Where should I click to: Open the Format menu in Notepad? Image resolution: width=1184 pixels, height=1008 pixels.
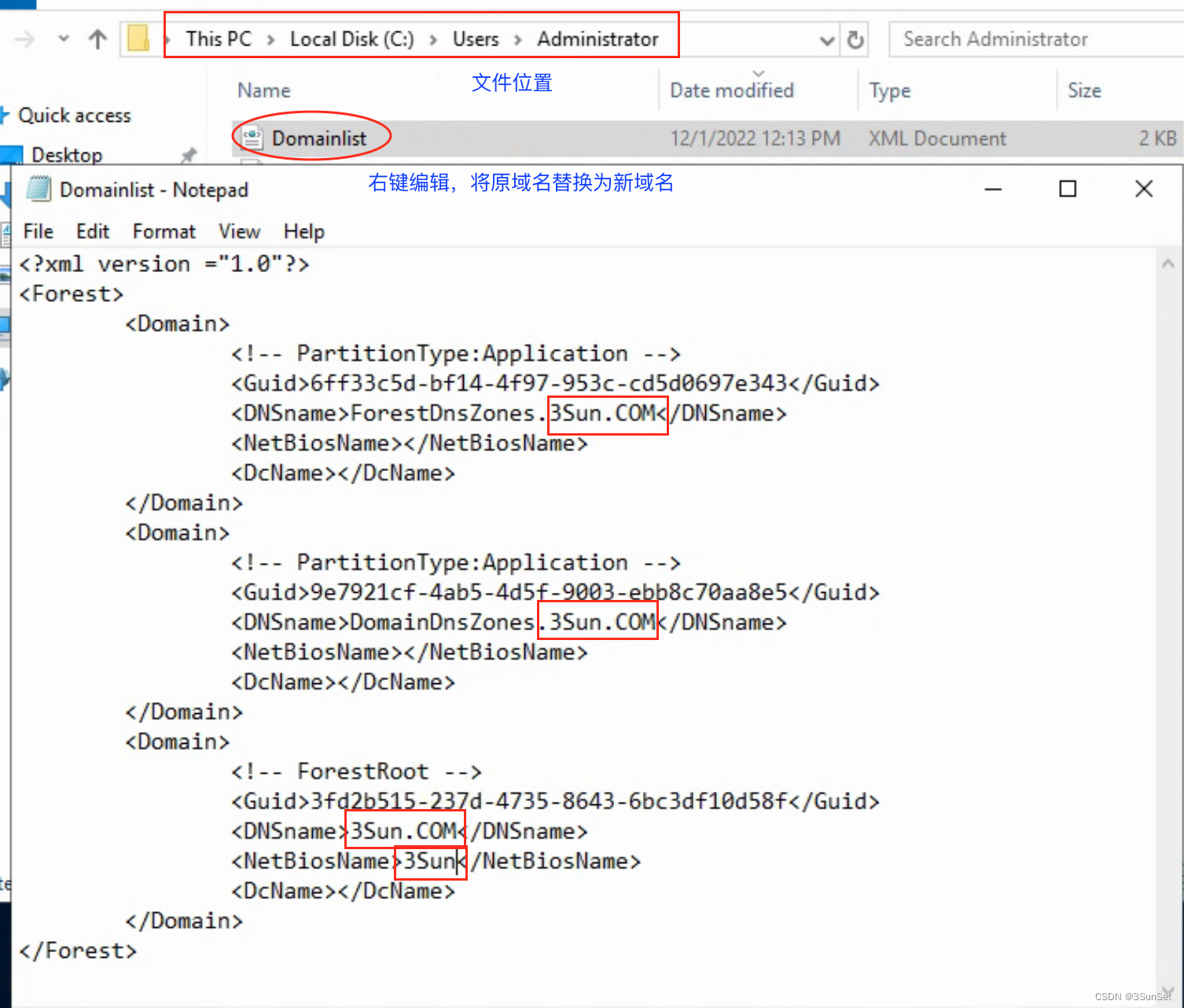coord(163,231)
